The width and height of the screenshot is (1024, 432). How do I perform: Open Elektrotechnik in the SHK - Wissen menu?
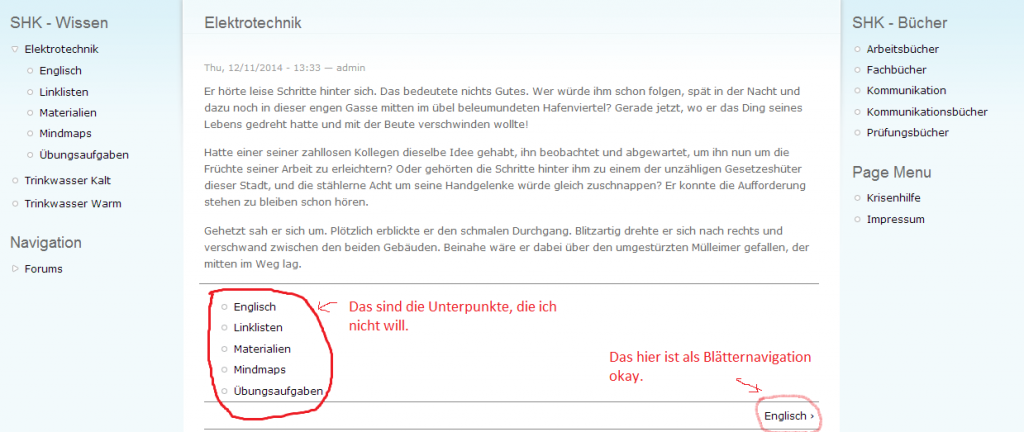61,49
